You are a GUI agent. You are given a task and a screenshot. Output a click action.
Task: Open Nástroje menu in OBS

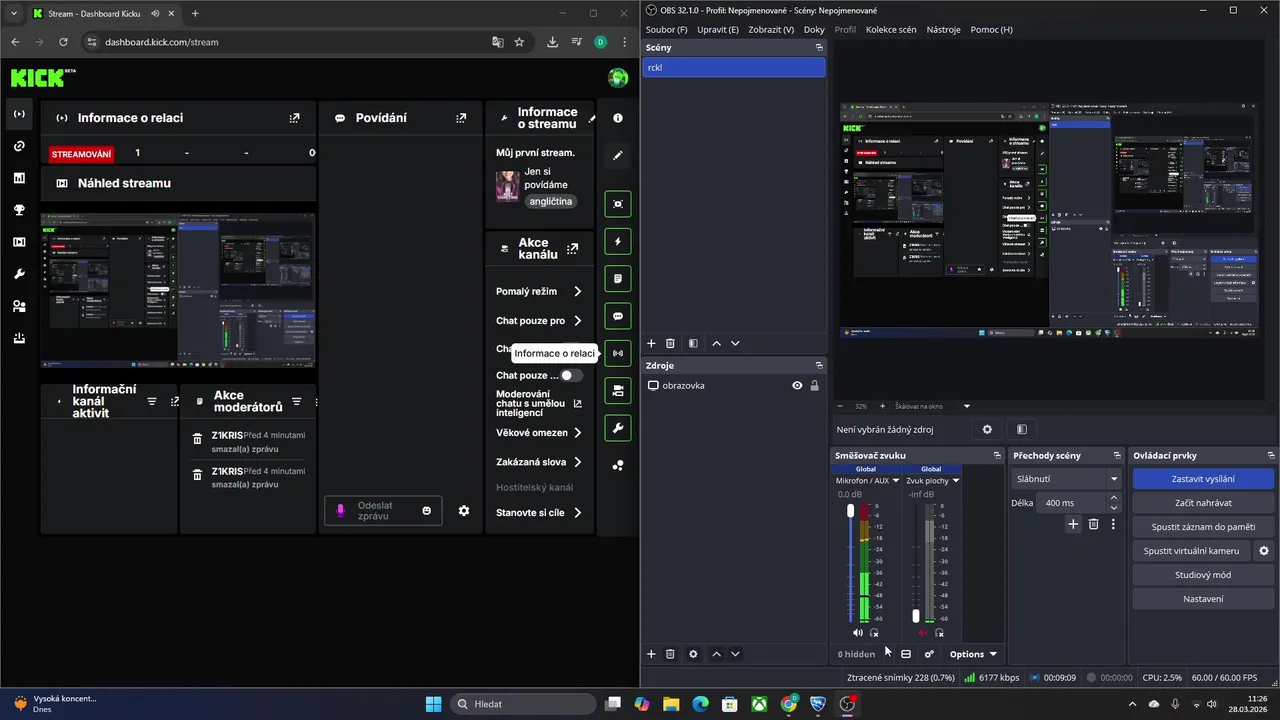click(x=944, y=29)
